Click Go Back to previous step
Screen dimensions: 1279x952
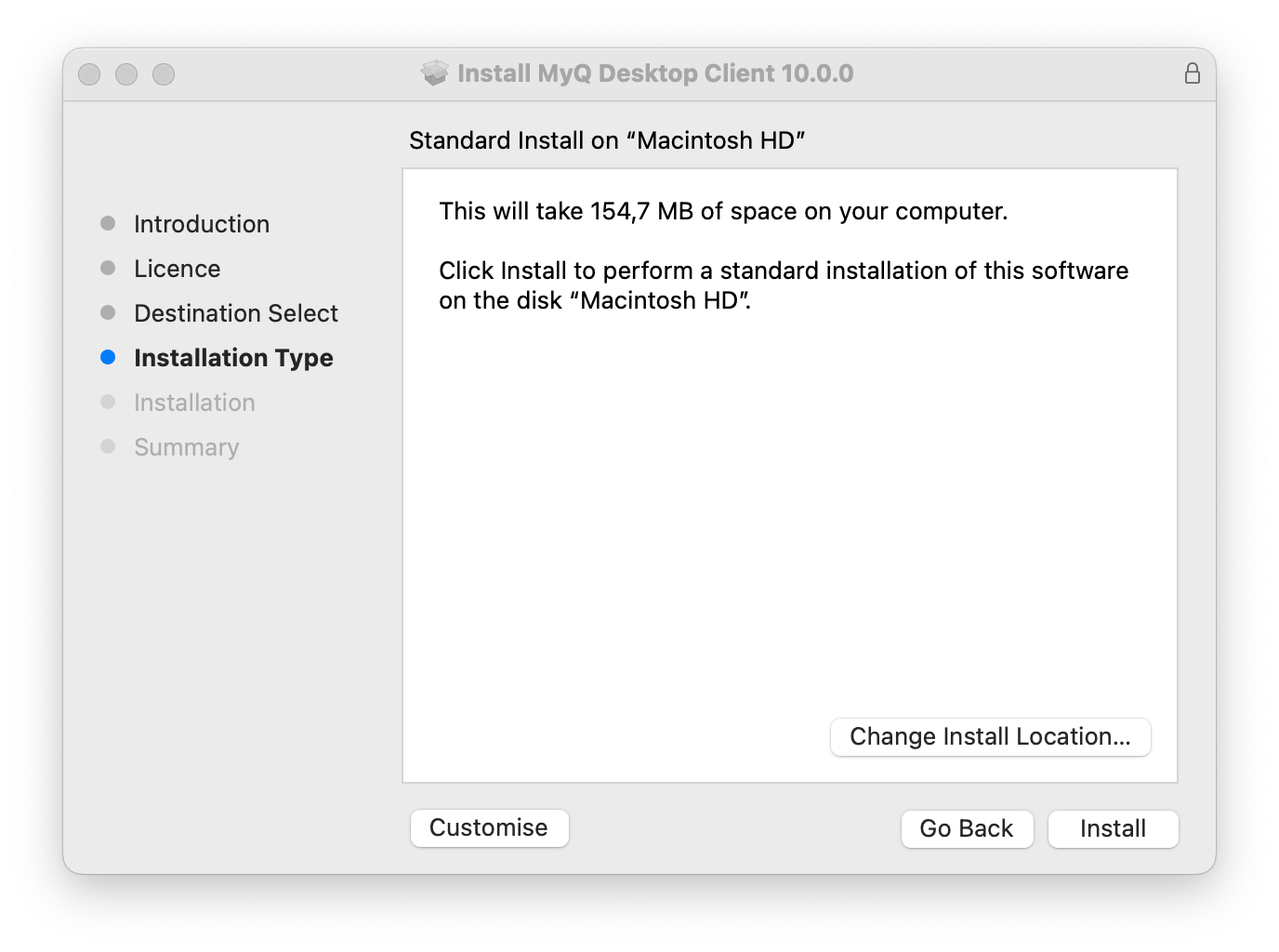967,828
